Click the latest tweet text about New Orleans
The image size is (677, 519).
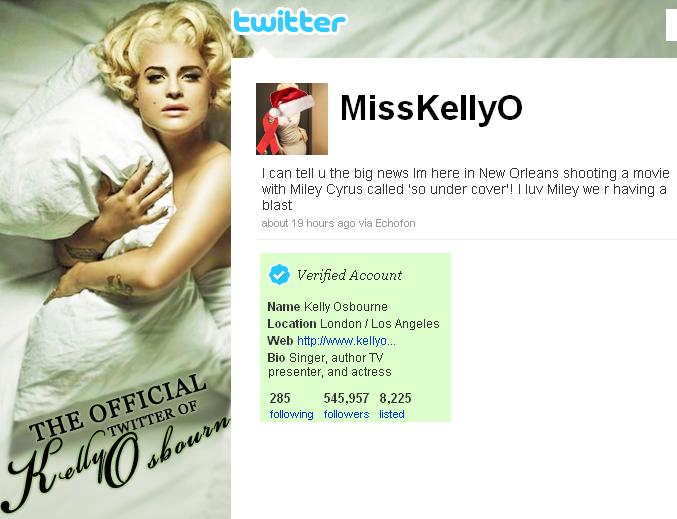point(465,189)
